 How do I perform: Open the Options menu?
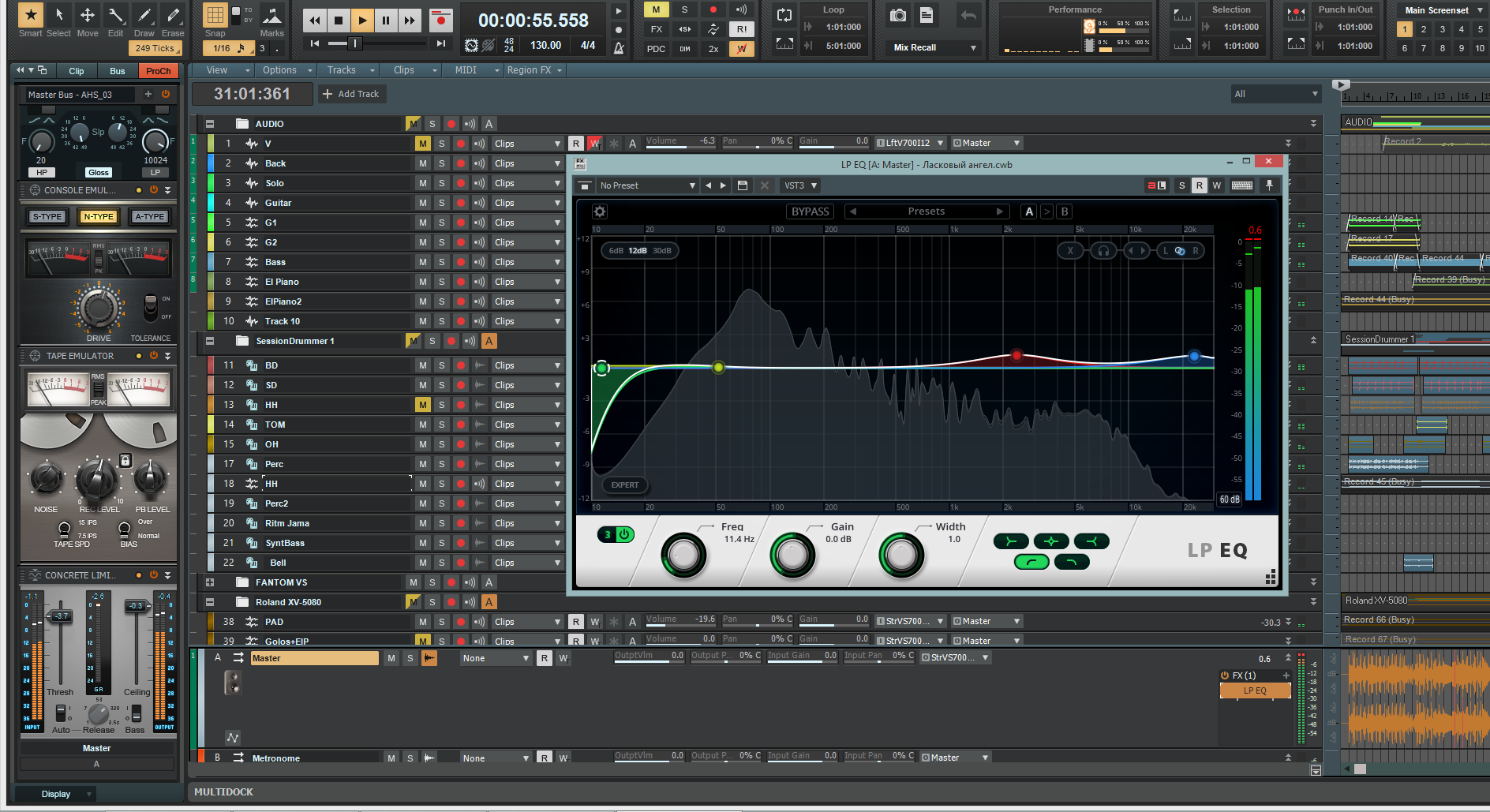[x=284, y=70]
